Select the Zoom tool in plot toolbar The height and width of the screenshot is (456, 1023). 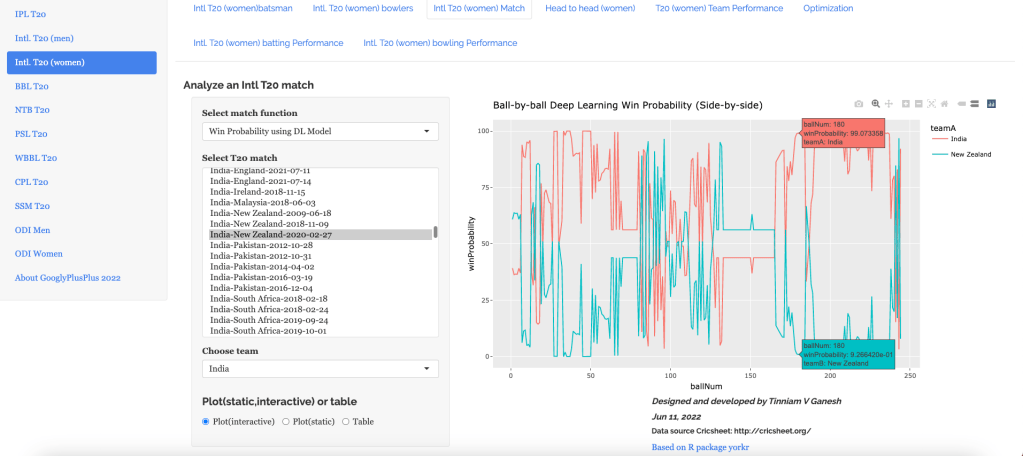[x=875, y=104]
